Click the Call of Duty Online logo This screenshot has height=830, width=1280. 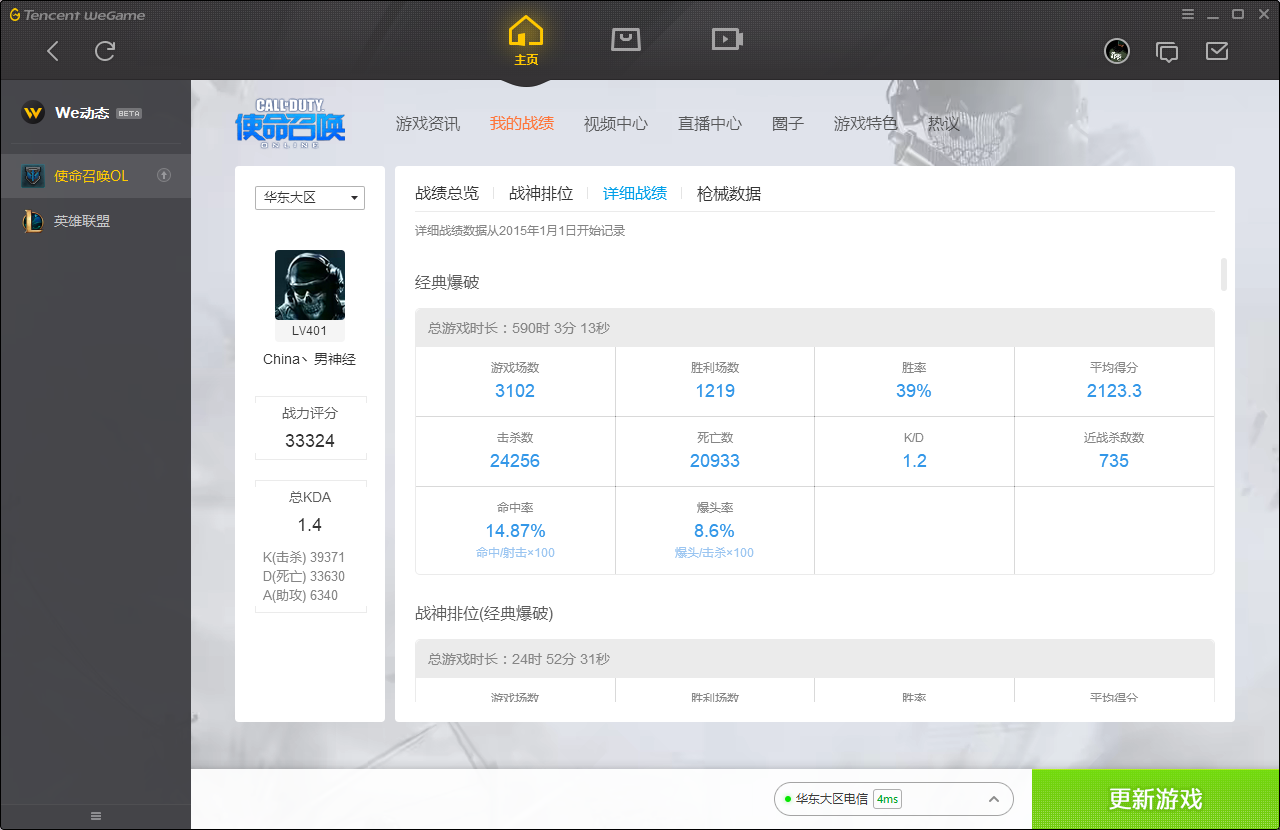[290, 123]
